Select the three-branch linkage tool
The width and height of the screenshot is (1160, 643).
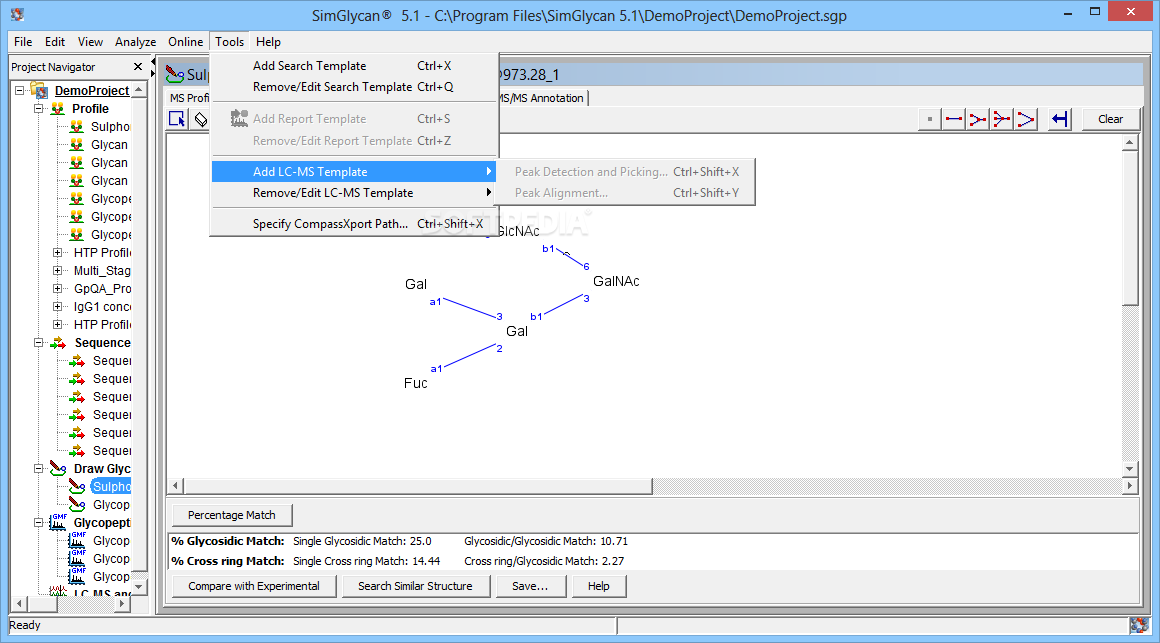[1002, 119]
